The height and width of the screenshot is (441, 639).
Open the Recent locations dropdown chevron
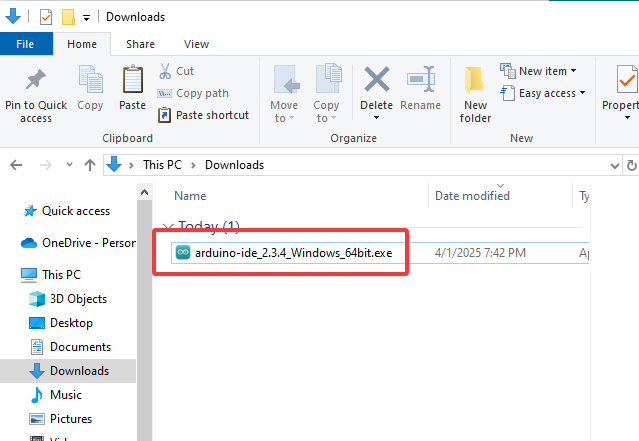[x=69, y=165]
